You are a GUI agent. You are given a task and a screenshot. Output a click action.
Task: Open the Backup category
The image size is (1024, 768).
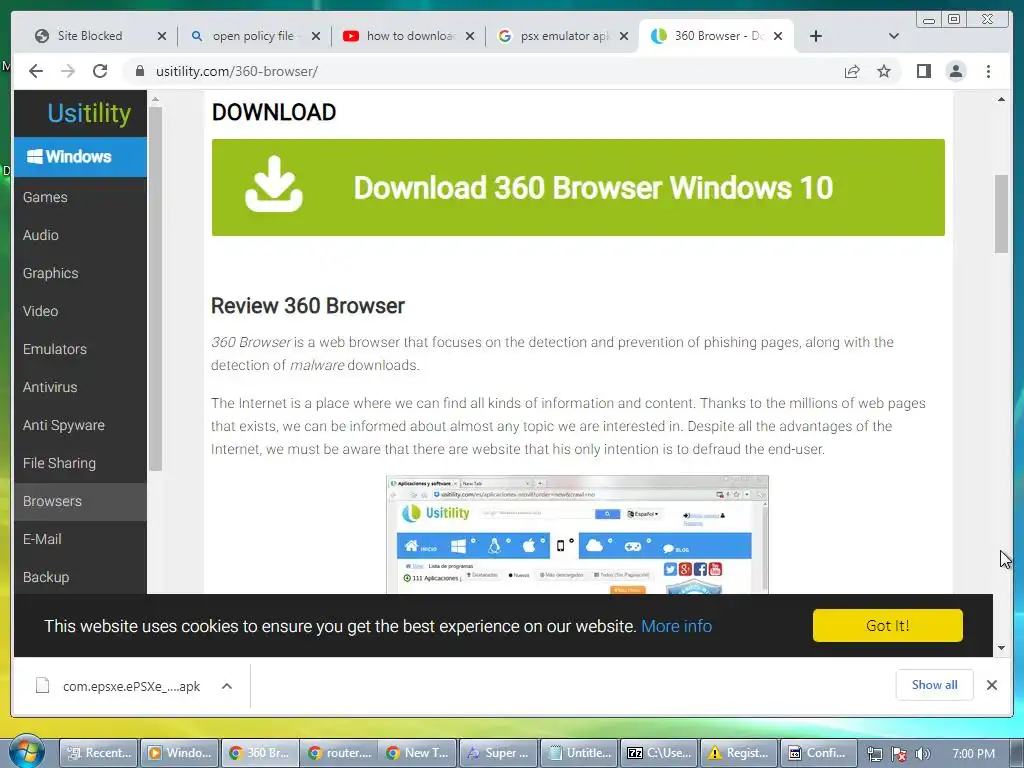click(80, 577)
